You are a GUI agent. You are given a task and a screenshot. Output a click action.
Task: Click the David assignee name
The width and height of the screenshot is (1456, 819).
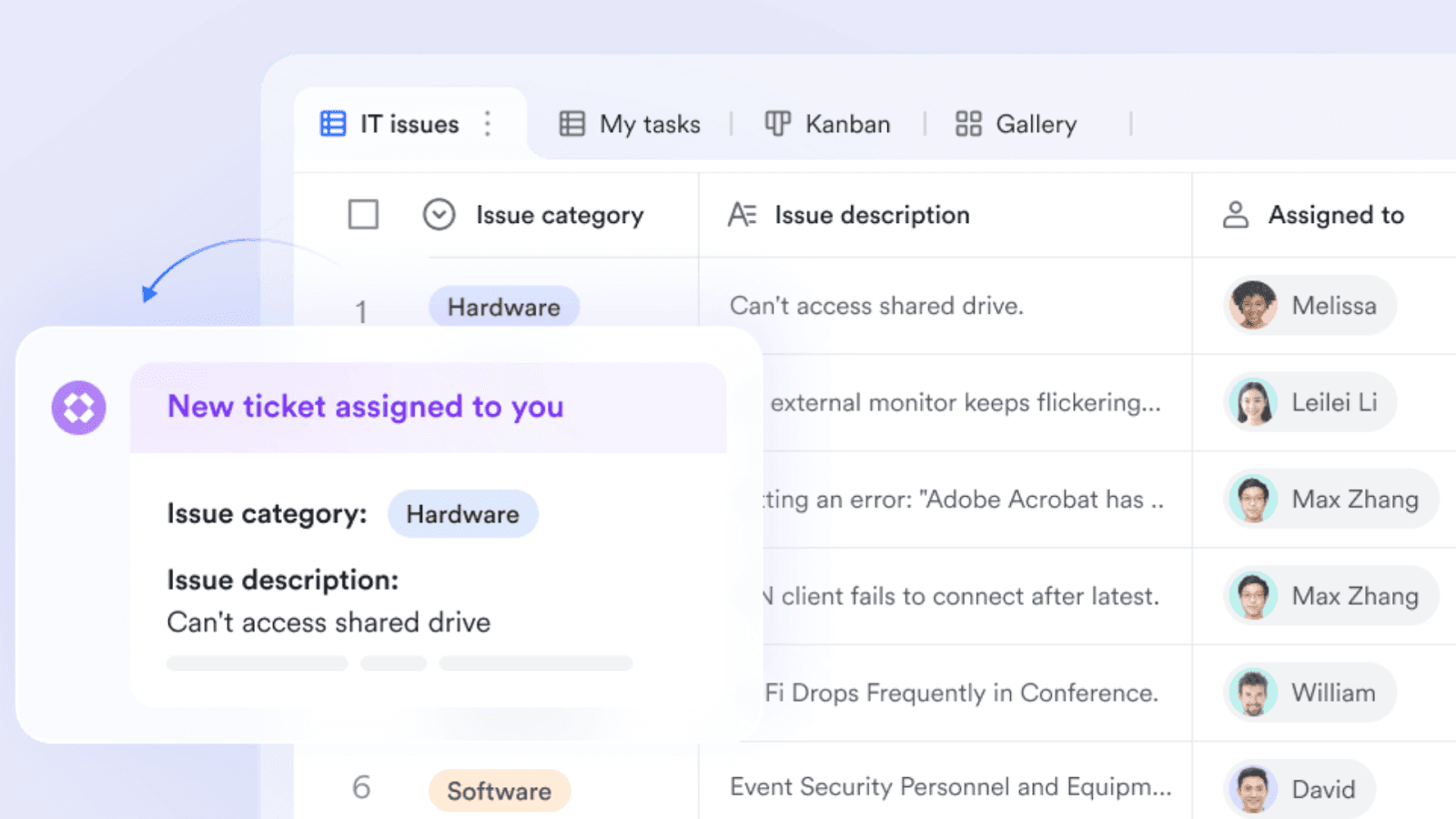click(1324, 789)
